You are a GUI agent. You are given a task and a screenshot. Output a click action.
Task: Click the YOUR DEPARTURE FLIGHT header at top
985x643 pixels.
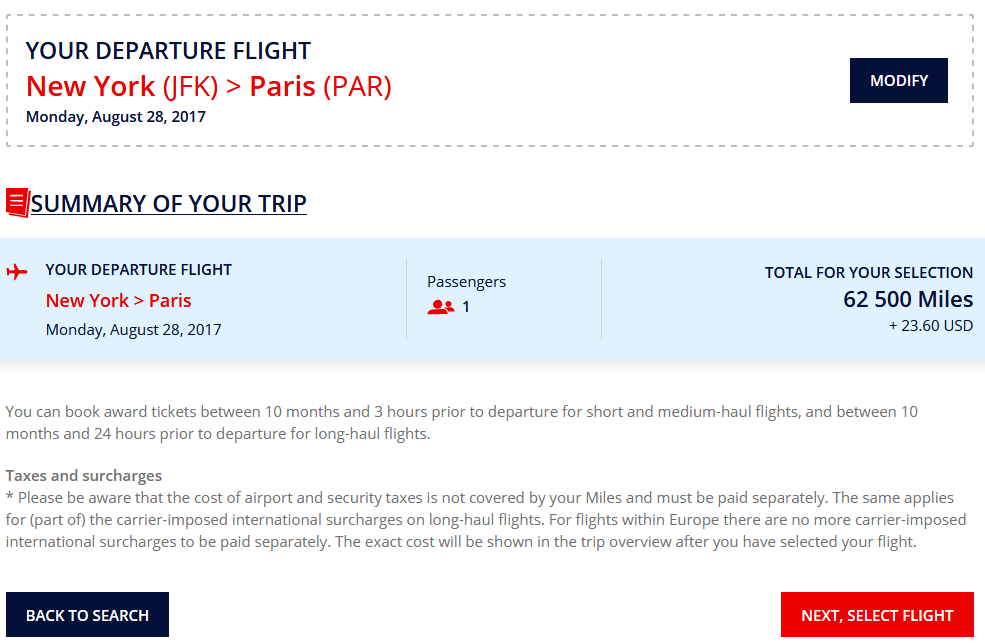168,50
